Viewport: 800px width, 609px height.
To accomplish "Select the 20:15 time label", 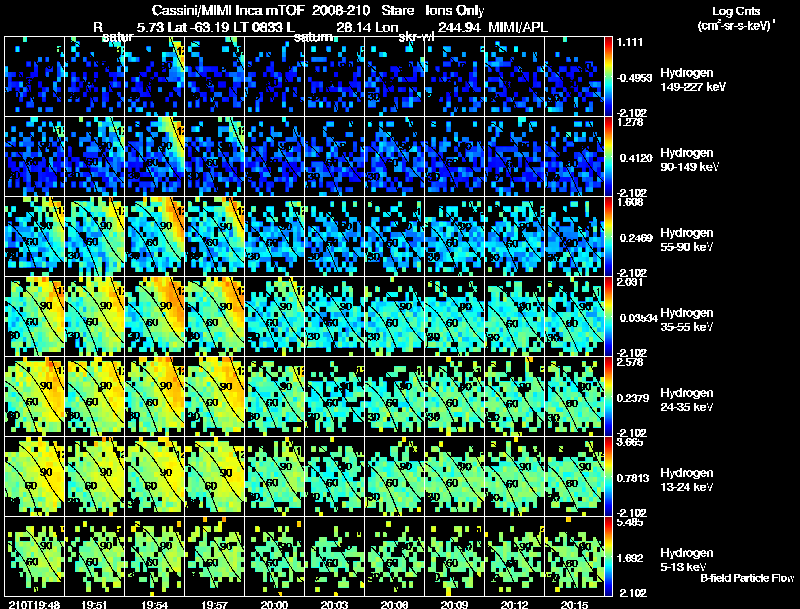I will pyautogui.click(x=574, y=605).
